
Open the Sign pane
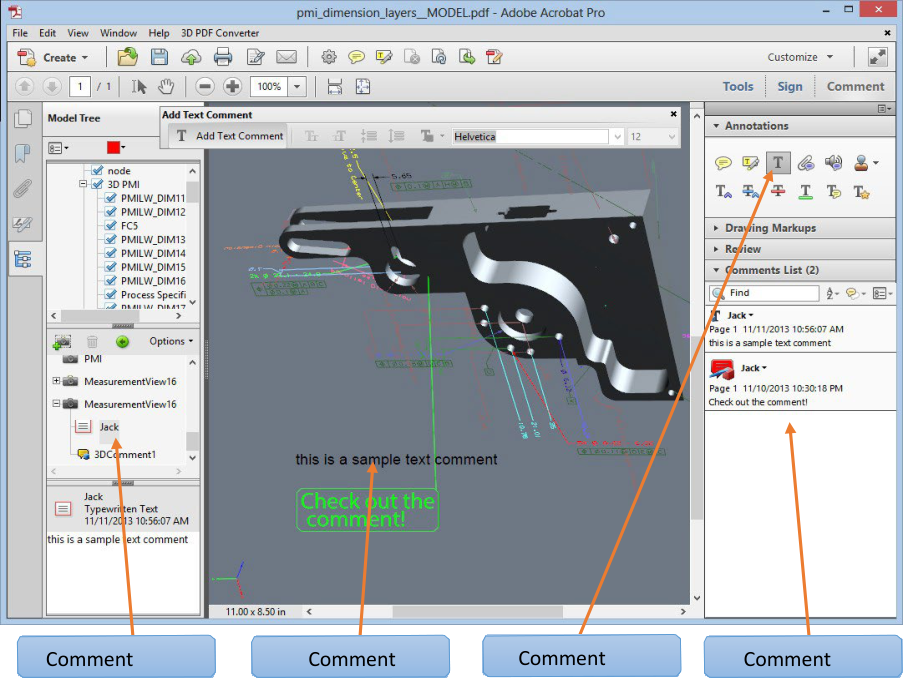click(790, 86)
